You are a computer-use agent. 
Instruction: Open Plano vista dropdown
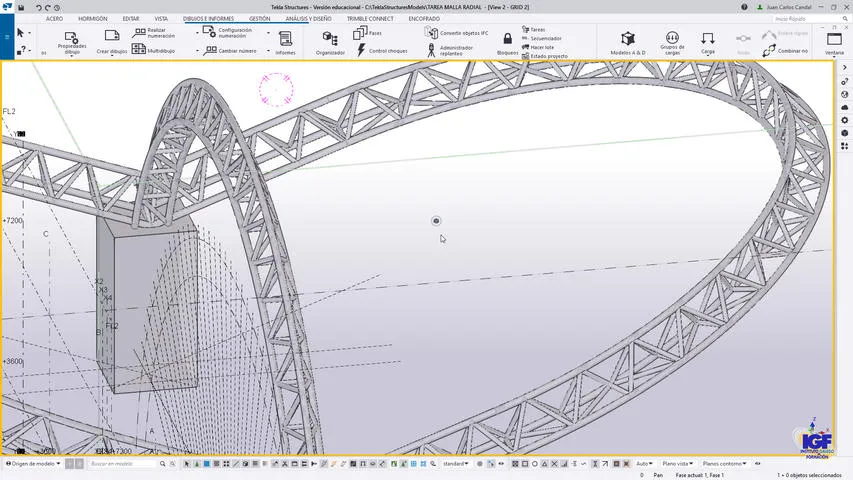point(677,464)
